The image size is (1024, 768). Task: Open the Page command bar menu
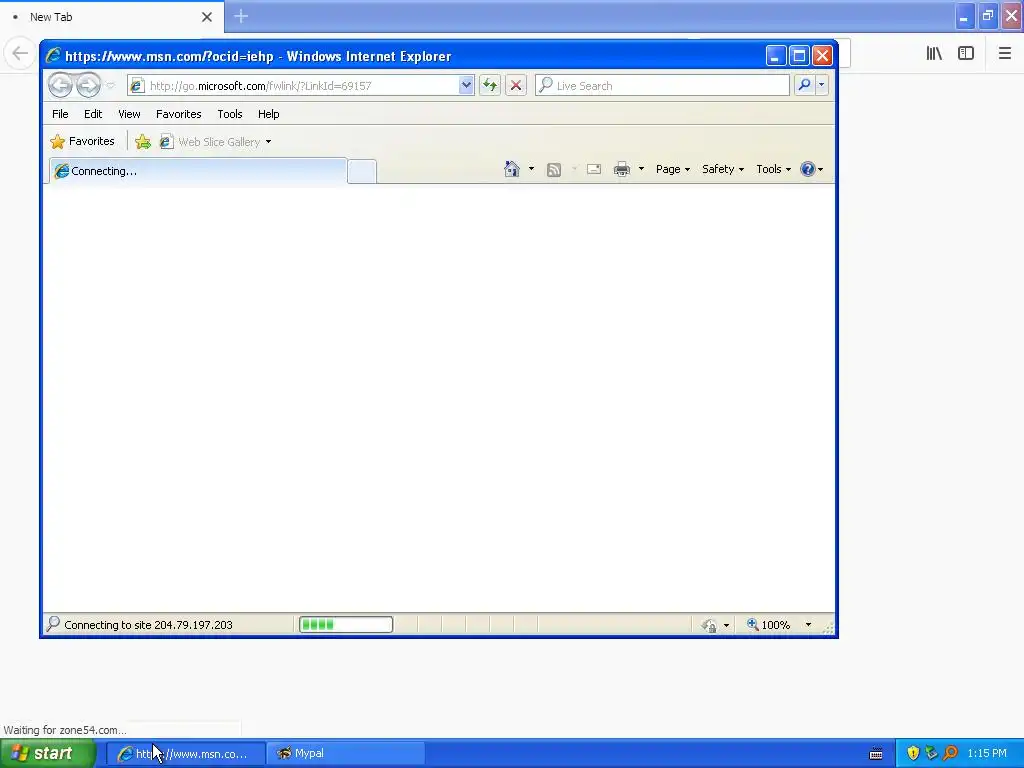click(673, 169)
